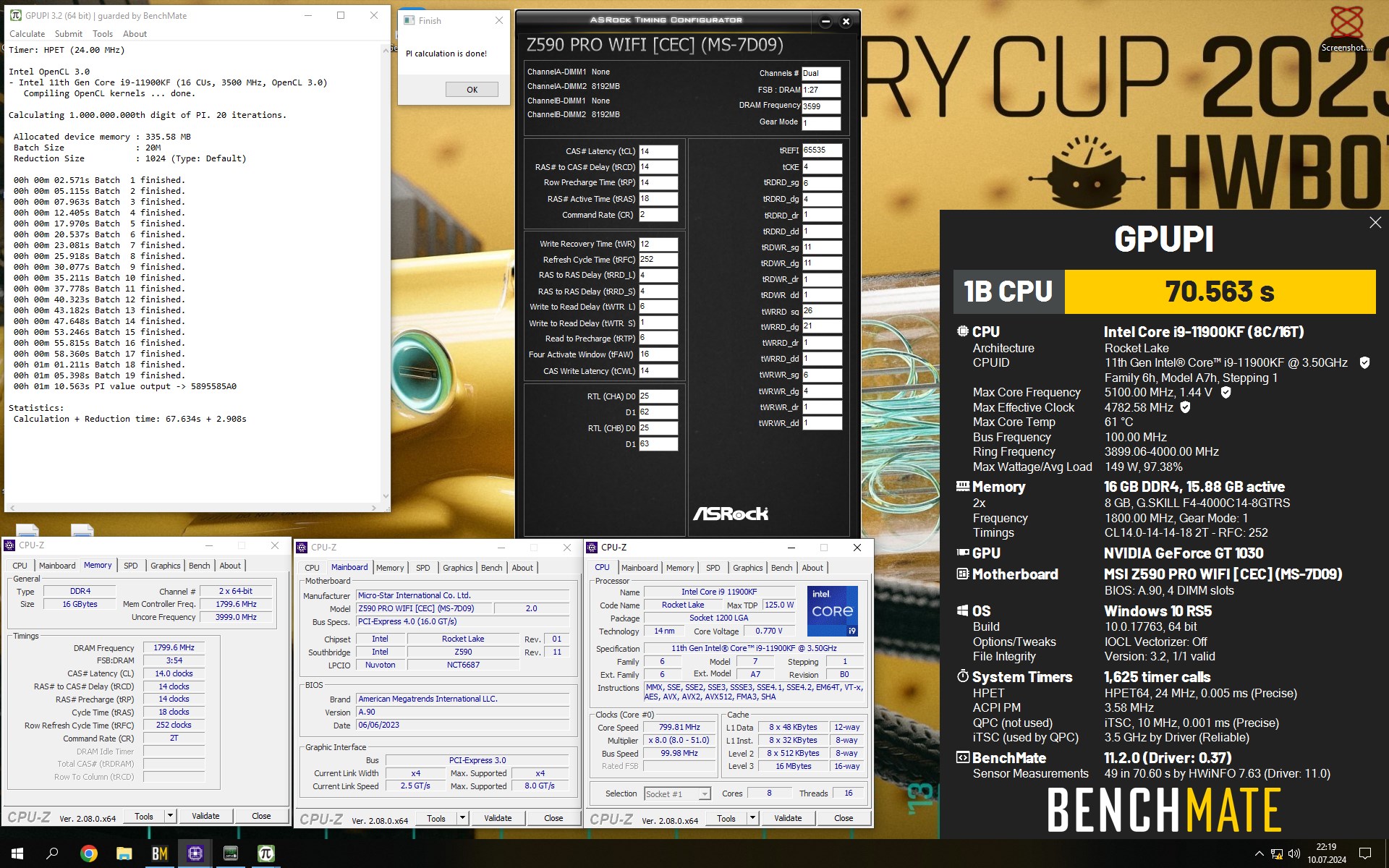Click Close button in left CPU-Z window
The height and width of the screenshot is (868, 1389).
point(261,816)
